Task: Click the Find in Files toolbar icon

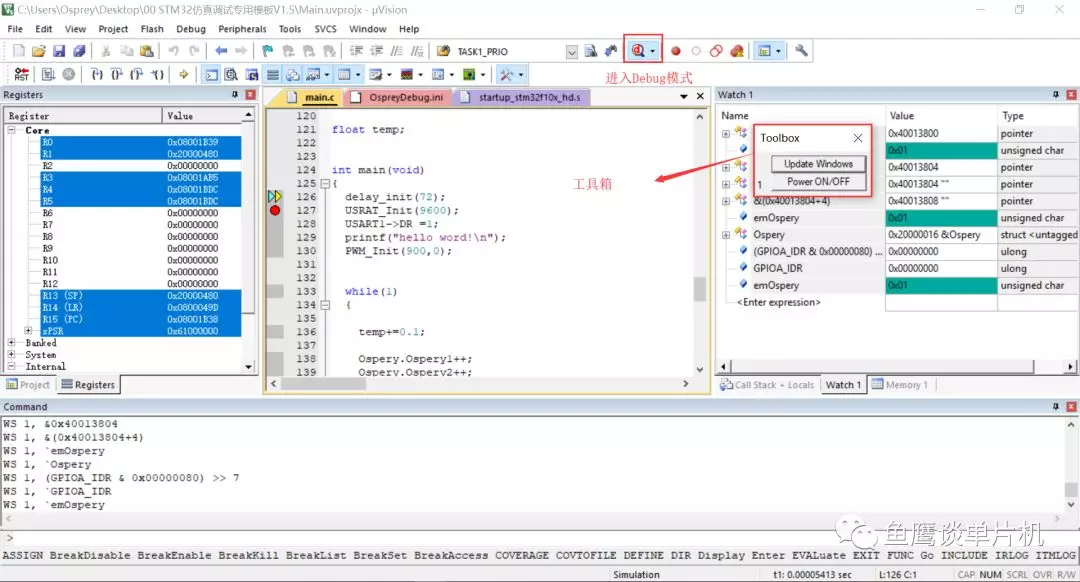Action: tap(590, 51)
